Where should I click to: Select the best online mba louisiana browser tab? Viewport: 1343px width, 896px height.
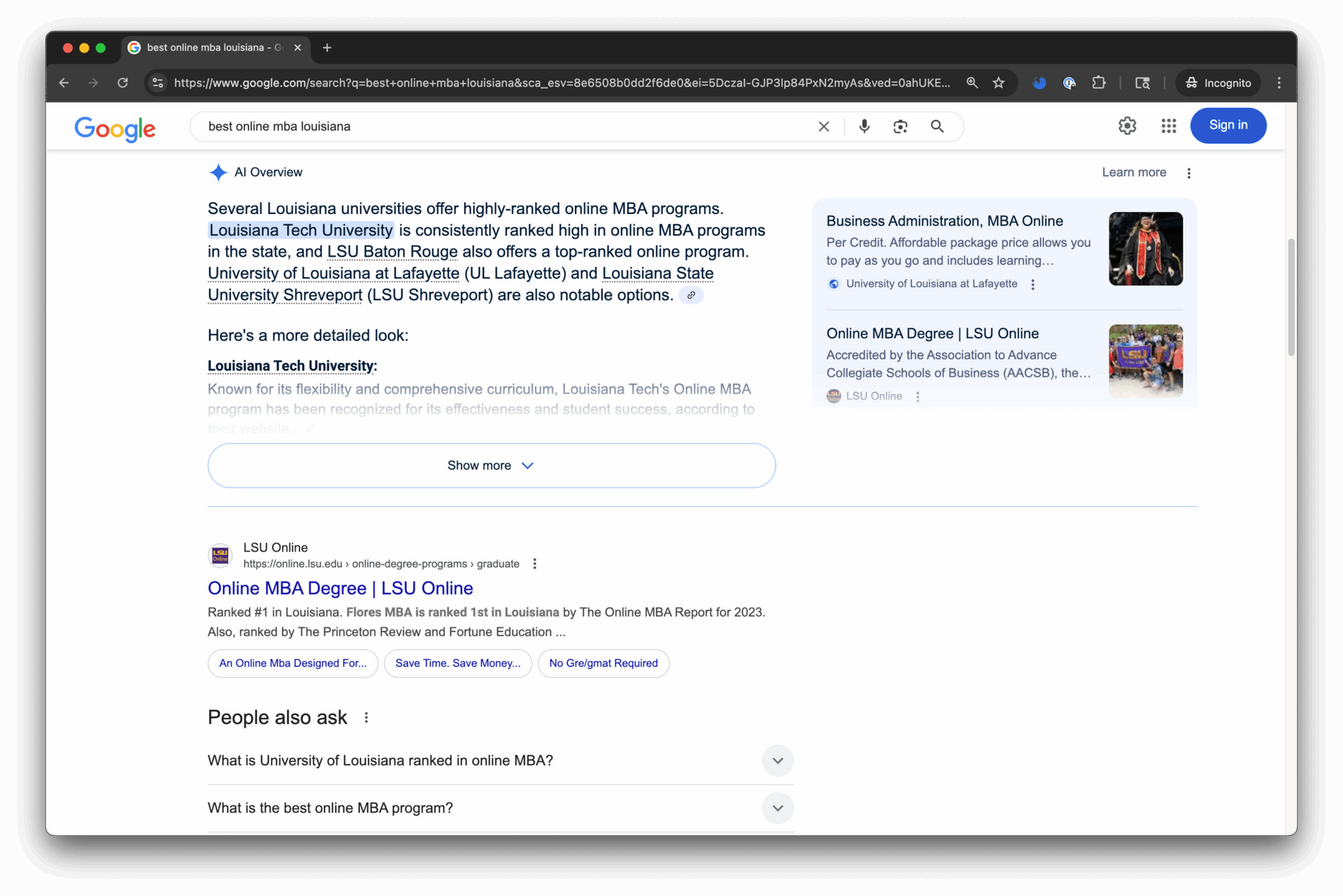[x=215, y=48]
